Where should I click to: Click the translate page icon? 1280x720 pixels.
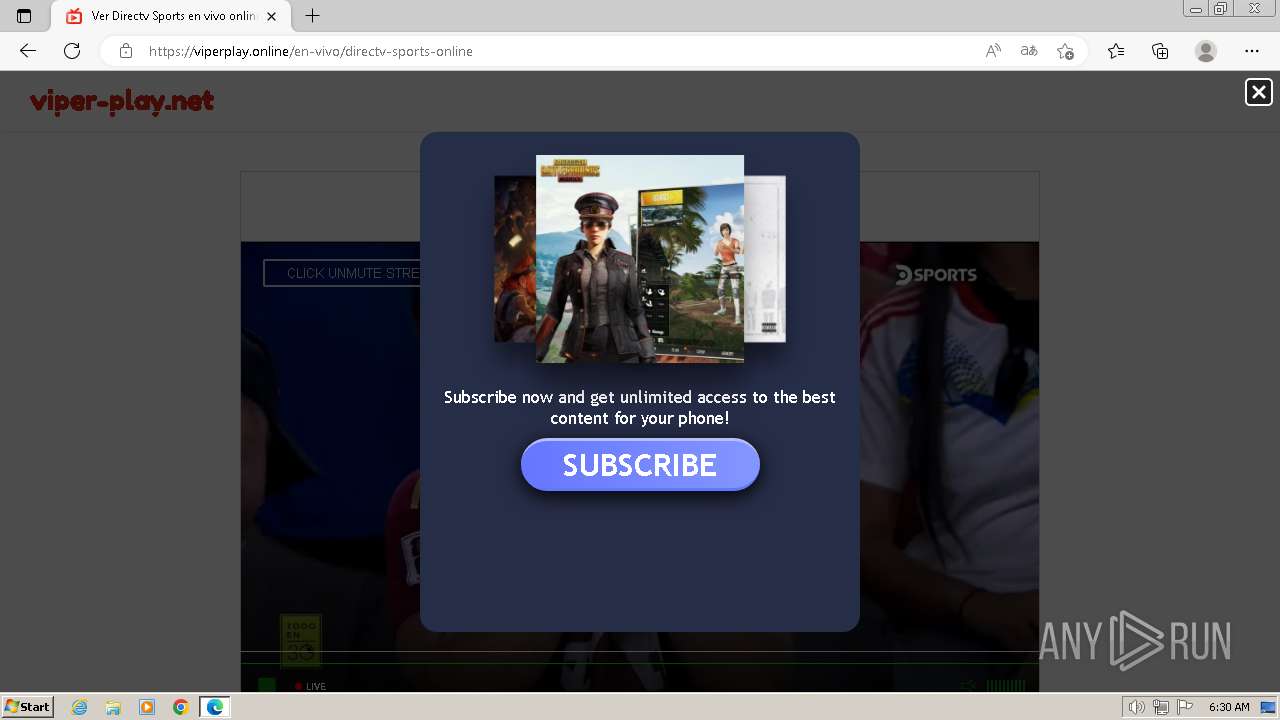point(1029,51)
